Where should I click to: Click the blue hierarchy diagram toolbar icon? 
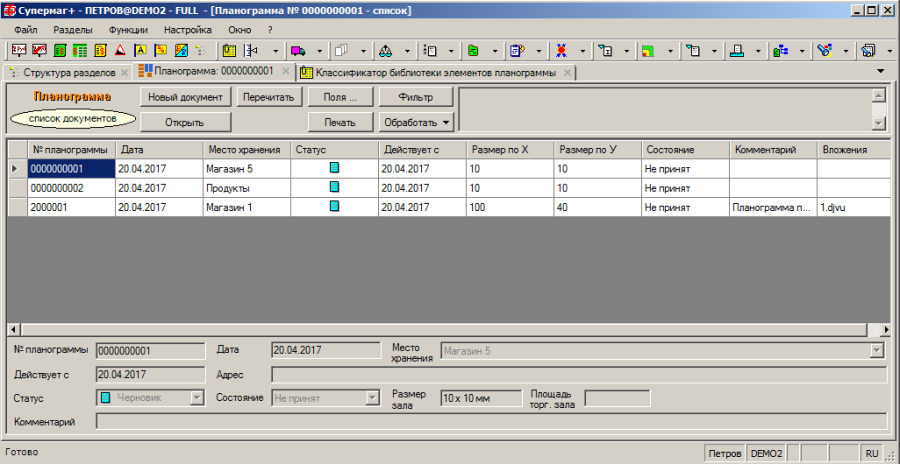click(x=781, y=51)
